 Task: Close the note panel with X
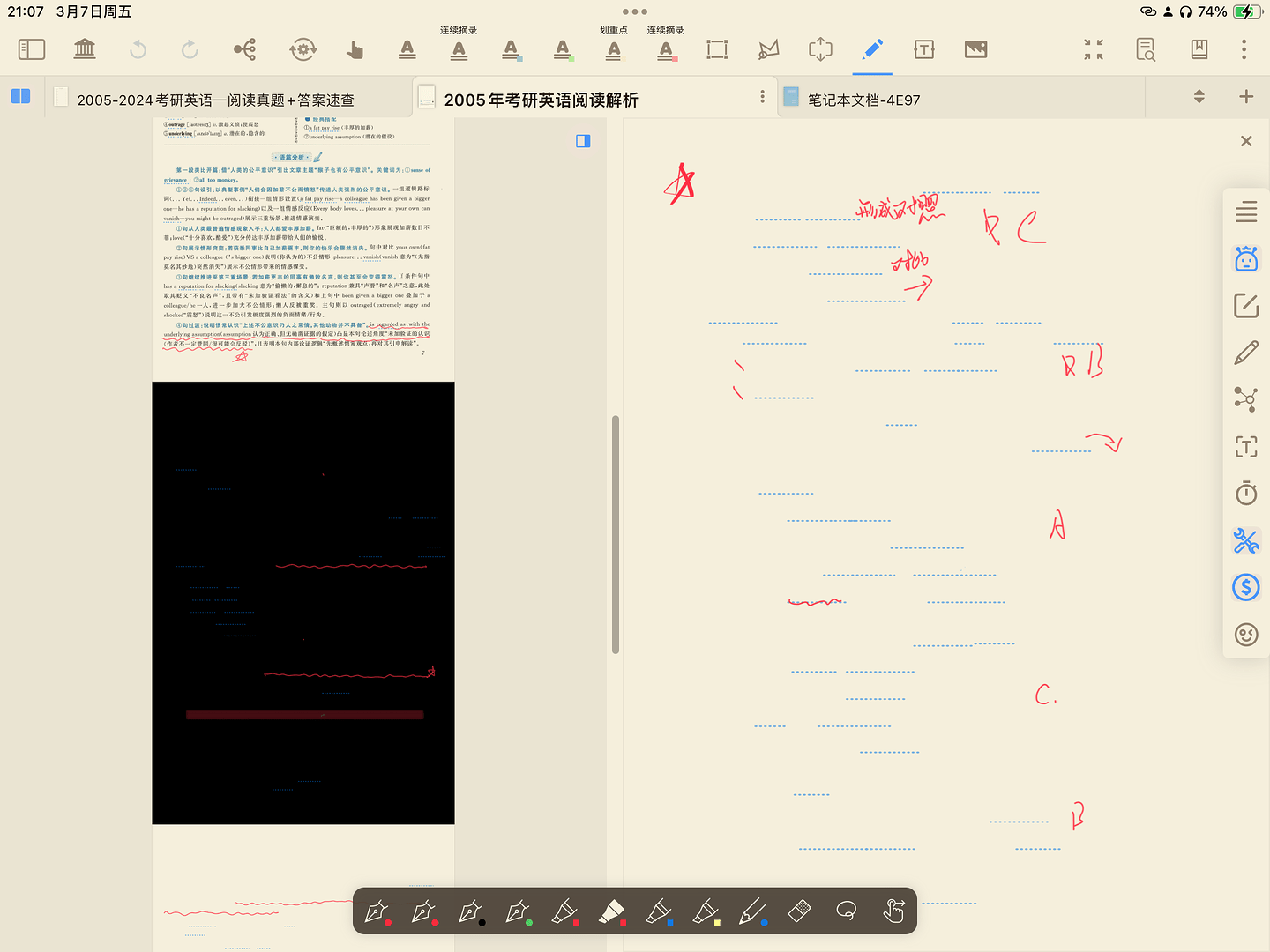tap(1246, 141)
